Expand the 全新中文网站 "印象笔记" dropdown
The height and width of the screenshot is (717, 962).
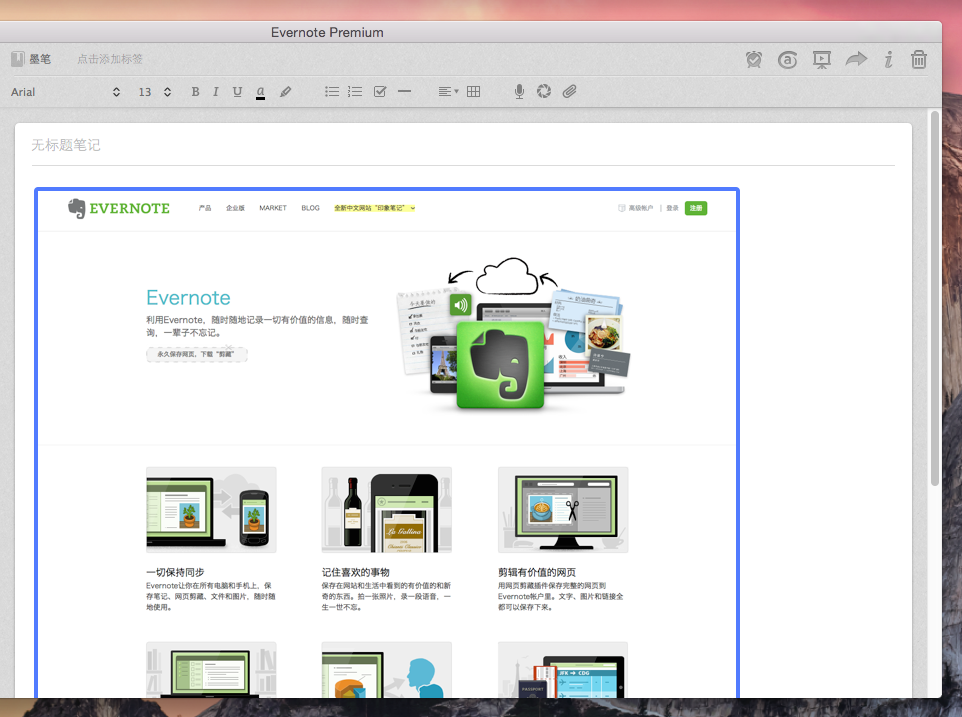pos(375,208)
